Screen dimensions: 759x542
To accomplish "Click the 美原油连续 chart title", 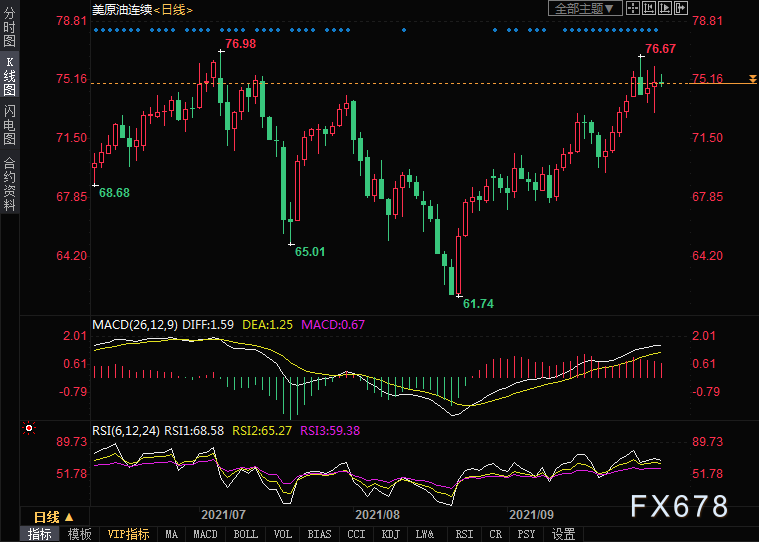I will tap(122, 9).
